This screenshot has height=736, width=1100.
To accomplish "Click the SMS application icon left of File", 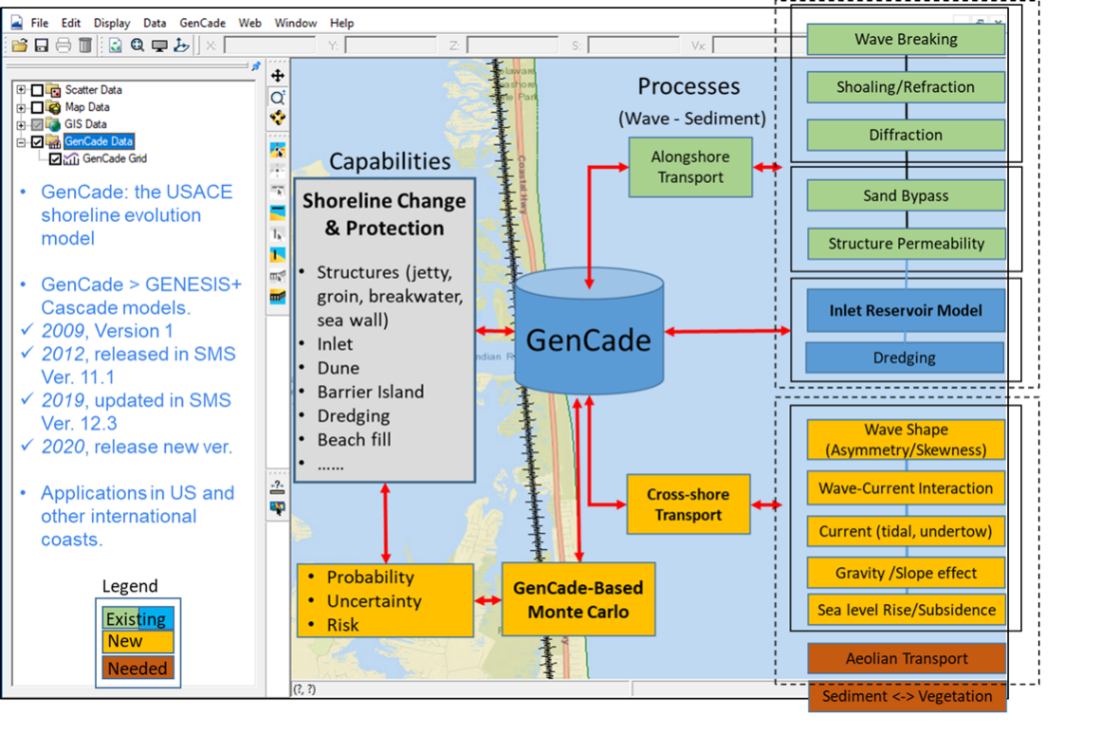I will [x=17, y=22].
